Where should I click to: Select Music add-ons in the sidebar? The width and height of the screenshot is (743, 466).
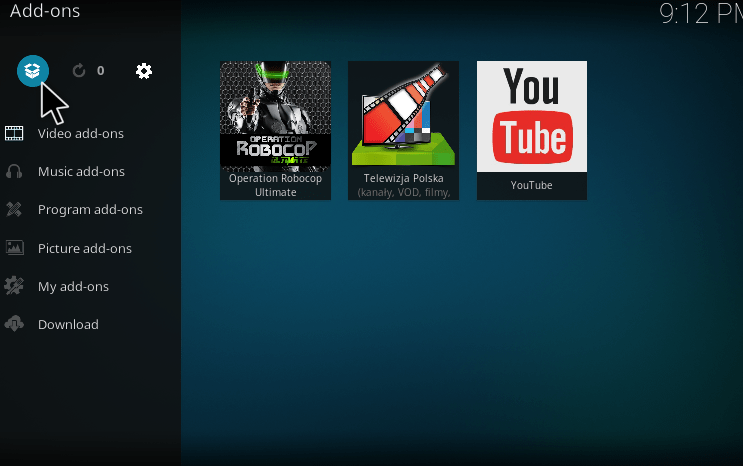click(x=81, y=172)
